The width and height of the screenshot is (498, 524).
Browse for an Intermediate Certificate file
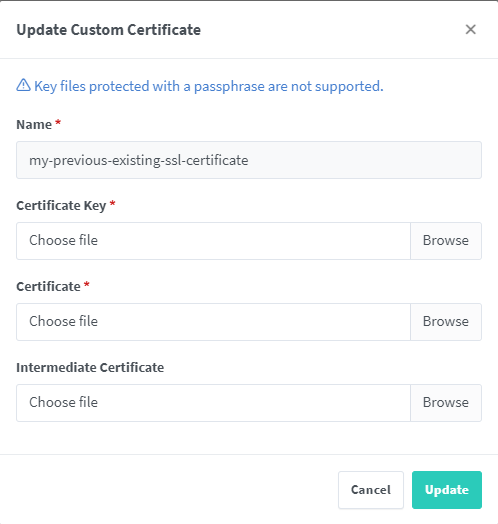446,403
